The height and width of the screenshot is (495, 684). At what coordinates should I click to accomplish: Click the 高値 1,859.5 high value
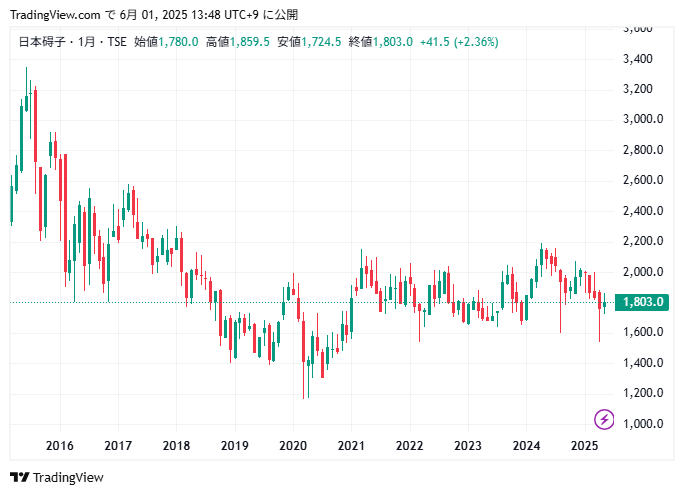tap(238, 42)
